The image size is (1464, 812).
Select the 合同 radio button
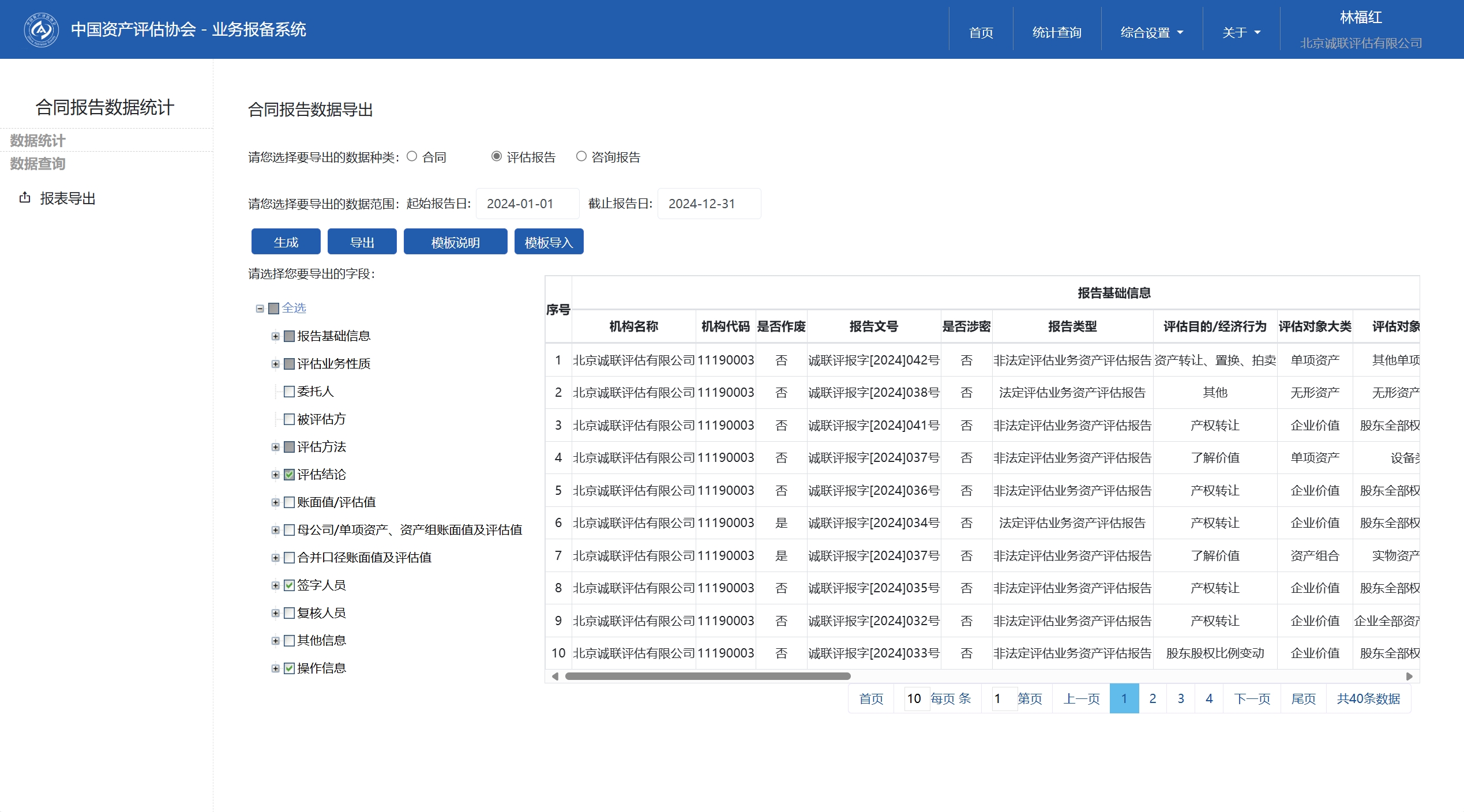[412, 156]
